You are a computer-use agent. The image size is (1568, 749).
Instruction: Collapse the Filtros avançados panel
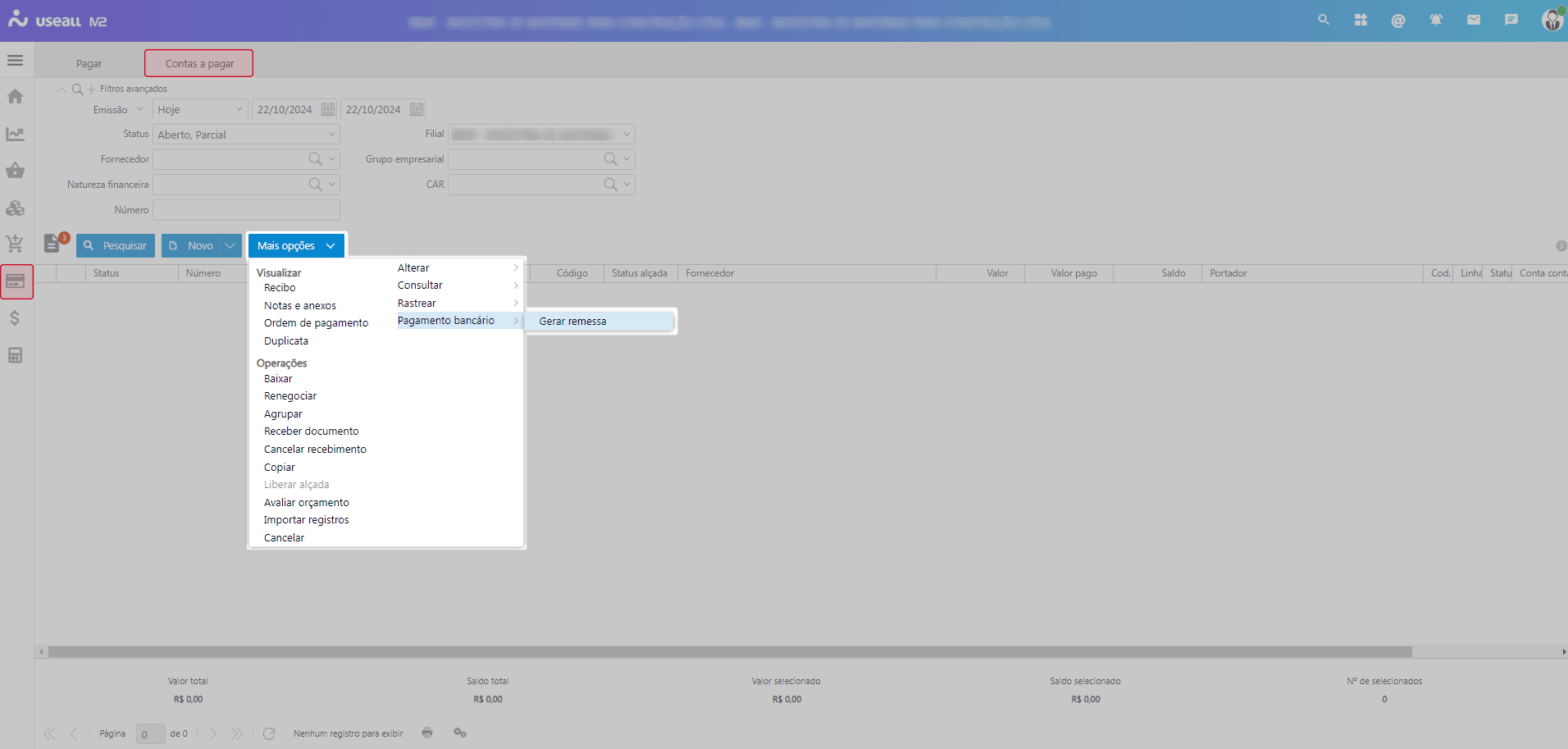pos(62,89)
